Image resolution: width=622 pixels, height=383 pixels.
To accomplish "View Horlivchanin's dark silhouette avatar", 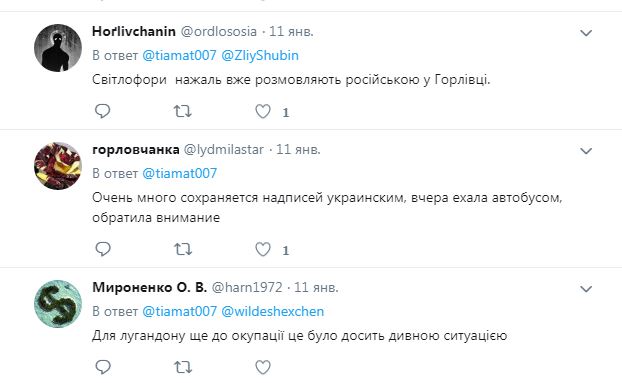I will (x=58, y=48).
